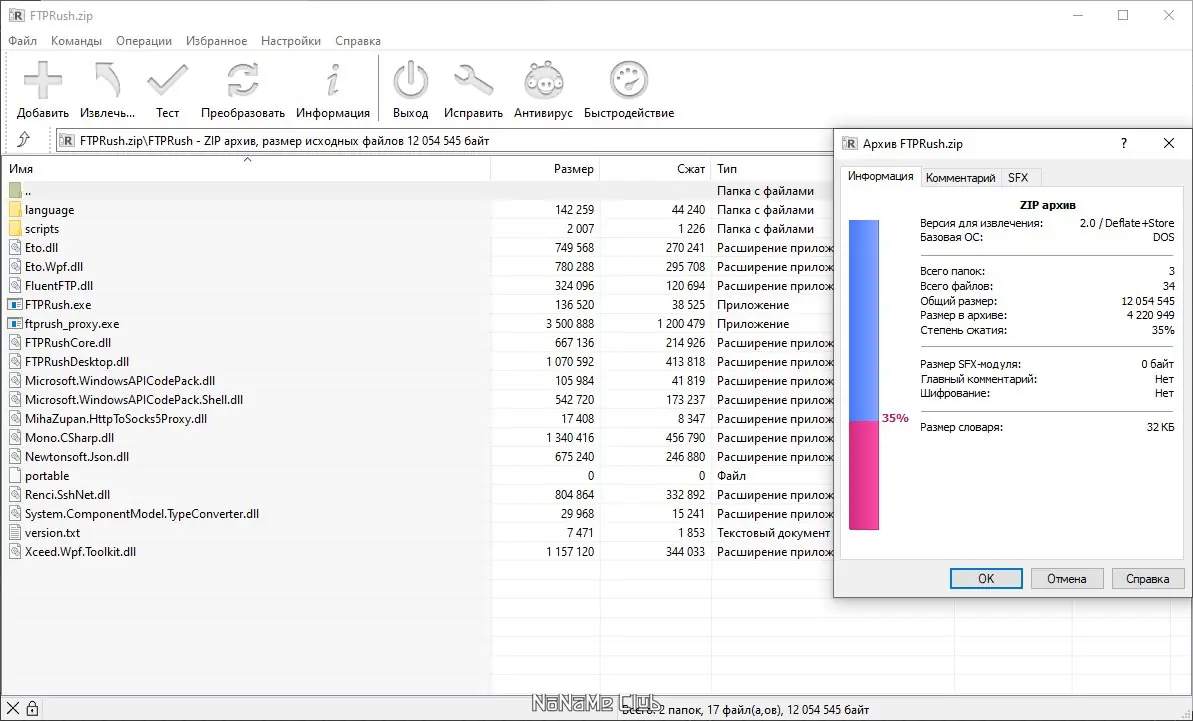Run the Тест archive check icon
The height and width of the screenshot is (721, 1193).
point(167,80)
